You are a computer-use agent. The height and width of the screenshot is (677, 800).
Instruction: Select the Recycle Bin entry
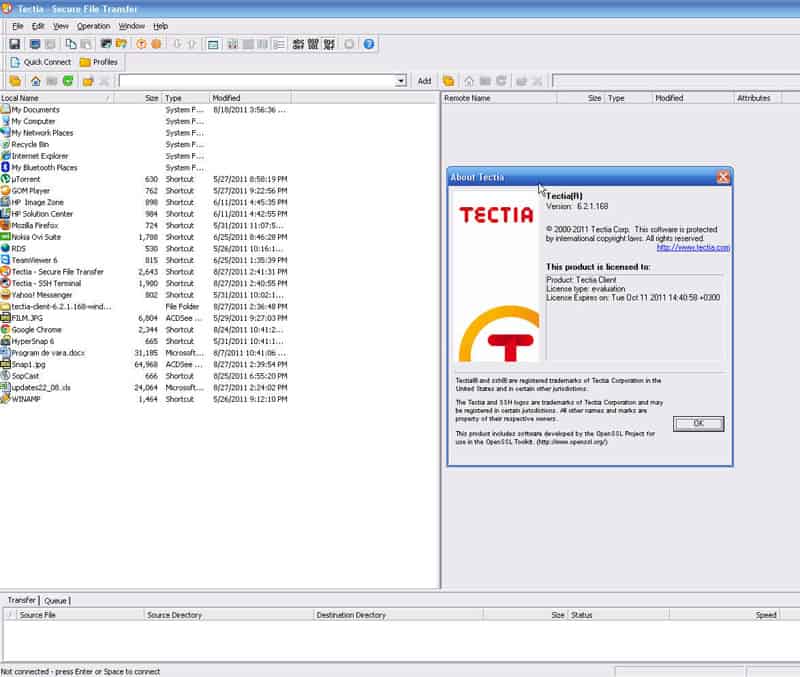point(30,144)
